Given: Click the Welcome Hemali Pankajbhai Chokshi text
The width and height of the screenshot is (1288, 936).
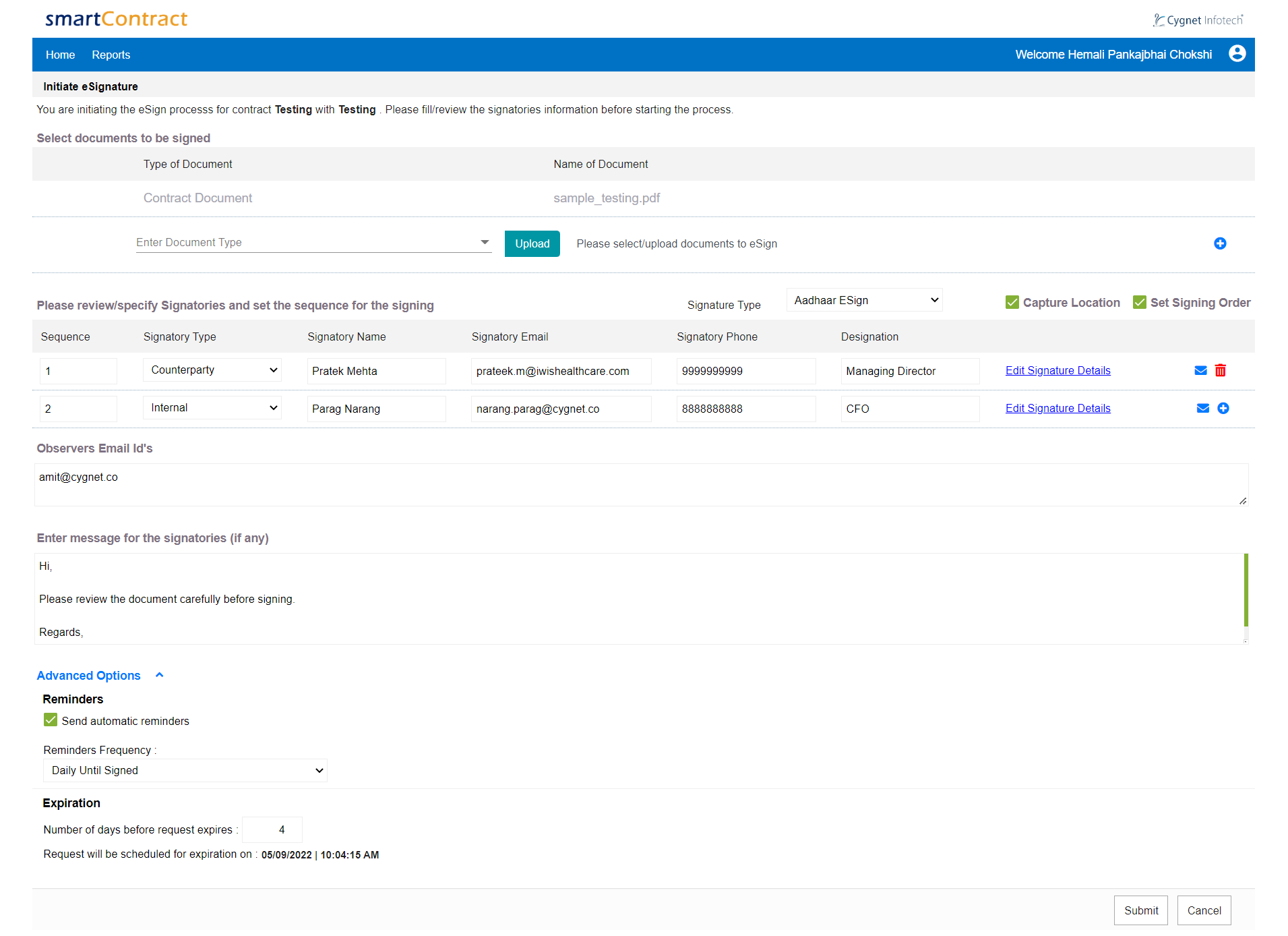Looking at the screenshot, I should click(1113, 55).
